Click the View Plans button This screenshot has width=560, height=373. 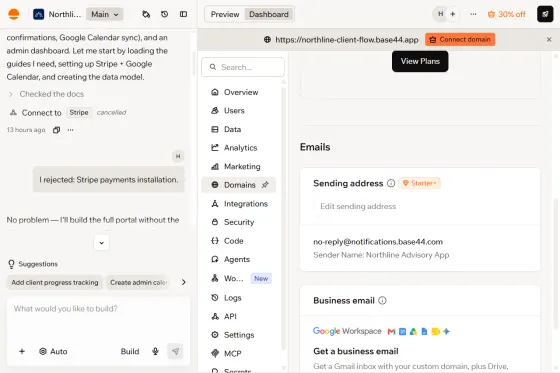420,61
